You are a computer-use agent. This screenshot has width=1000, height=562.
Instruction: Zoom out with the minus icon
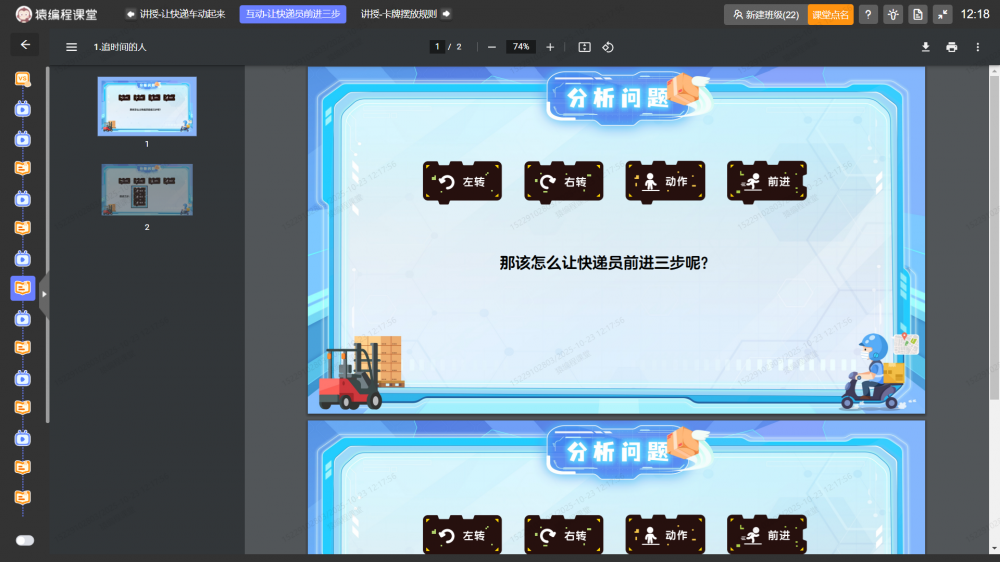[x=491, y=47]
